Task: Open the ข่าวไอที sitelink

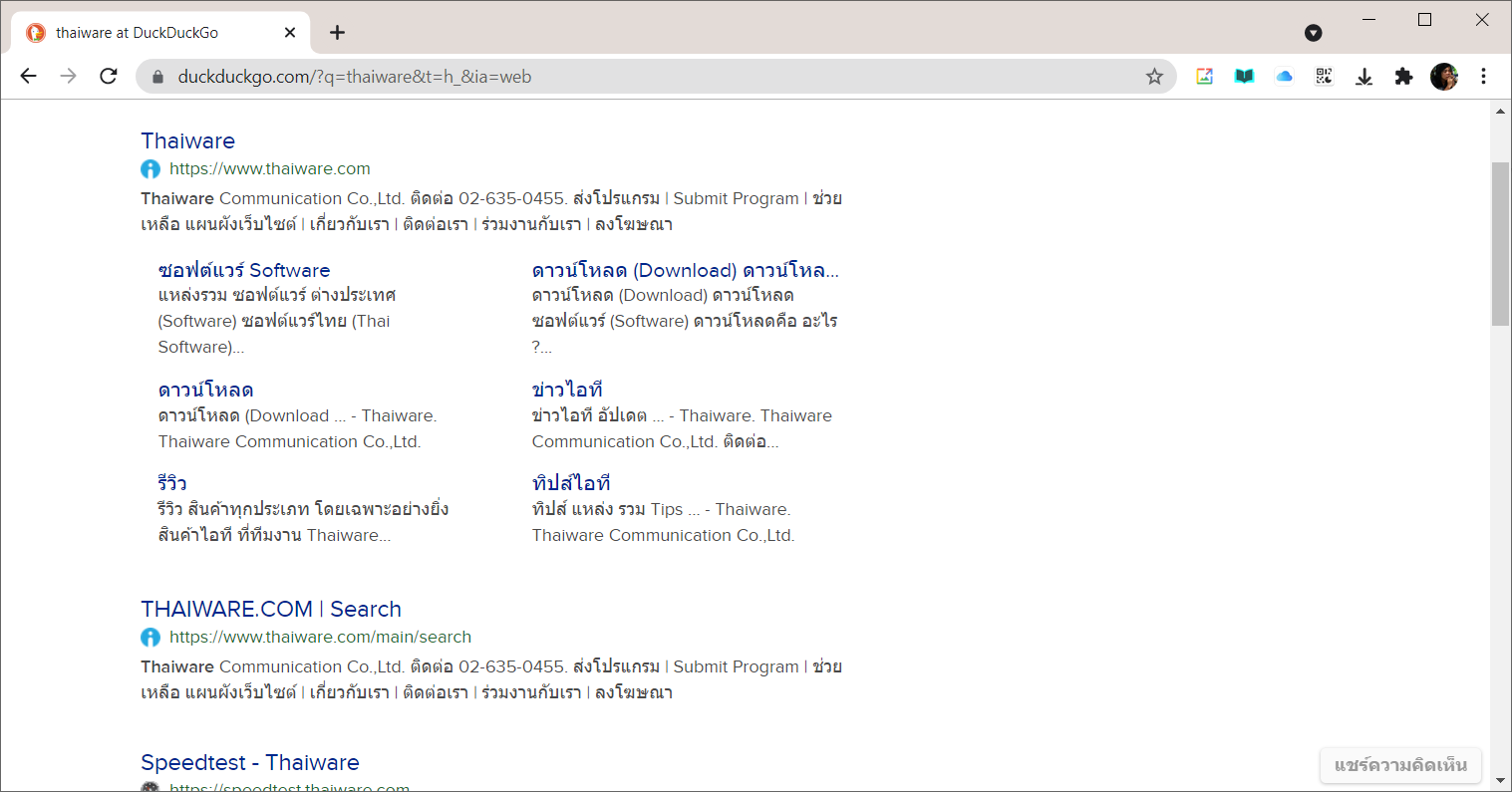Action: (567, 390)
